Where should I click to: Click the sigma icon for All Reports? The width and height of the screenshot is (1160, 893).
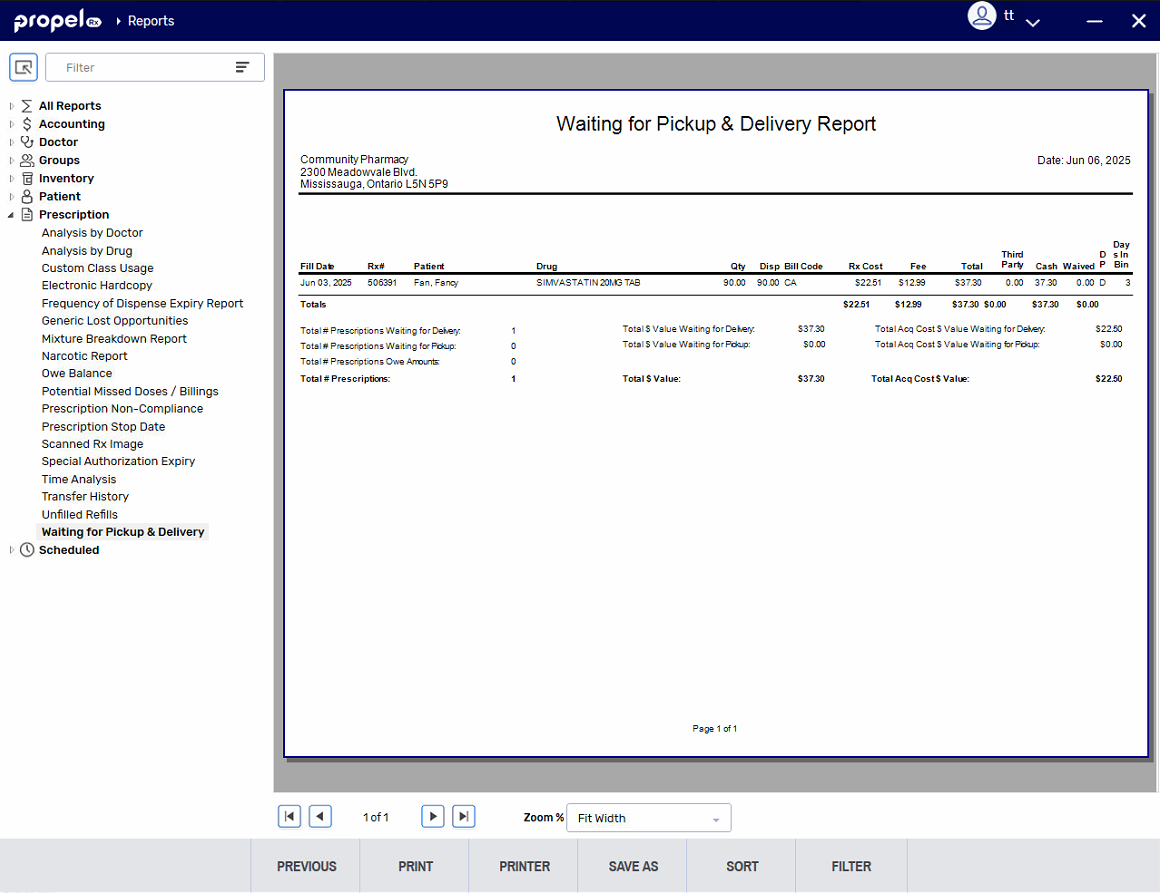[x=27, y=106]
